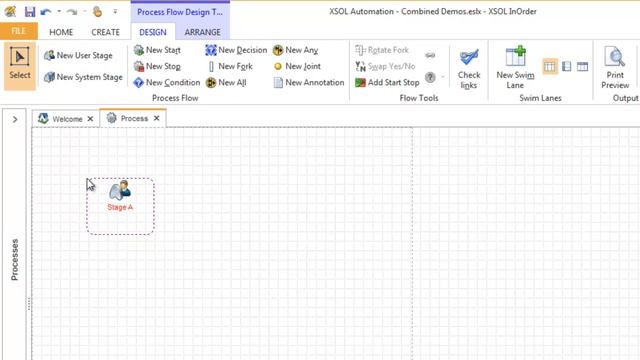Insert a New Any node
Image resolution: width=640 pixels, height=360 pixels.
[x=296, y=50]
